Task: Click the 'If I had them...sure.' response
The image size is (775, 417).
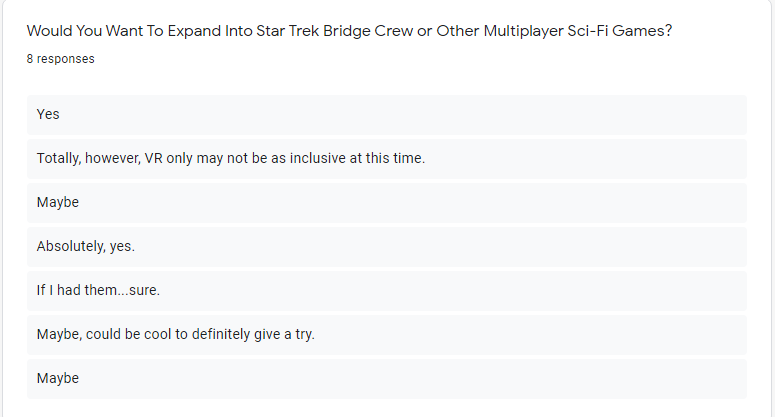Action: click(x=387, y=291)
